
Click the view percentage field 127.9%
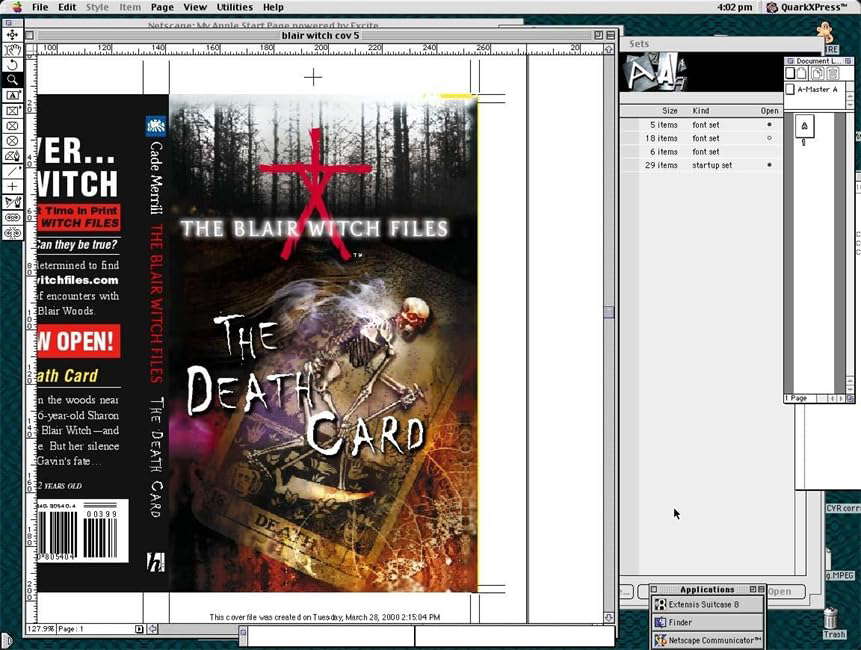pyautogui.click(x=41, y=629)
